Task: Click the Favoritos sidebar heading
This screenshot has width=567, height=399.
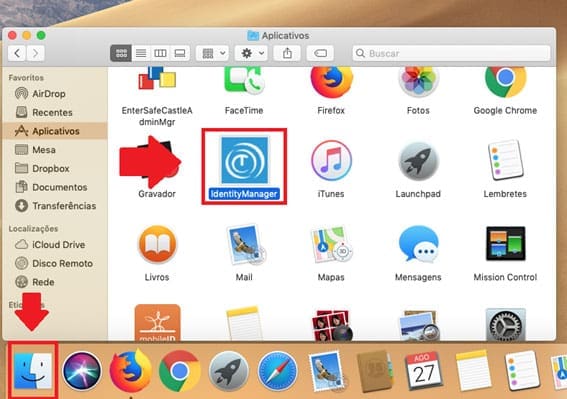Action: point(26,78)
